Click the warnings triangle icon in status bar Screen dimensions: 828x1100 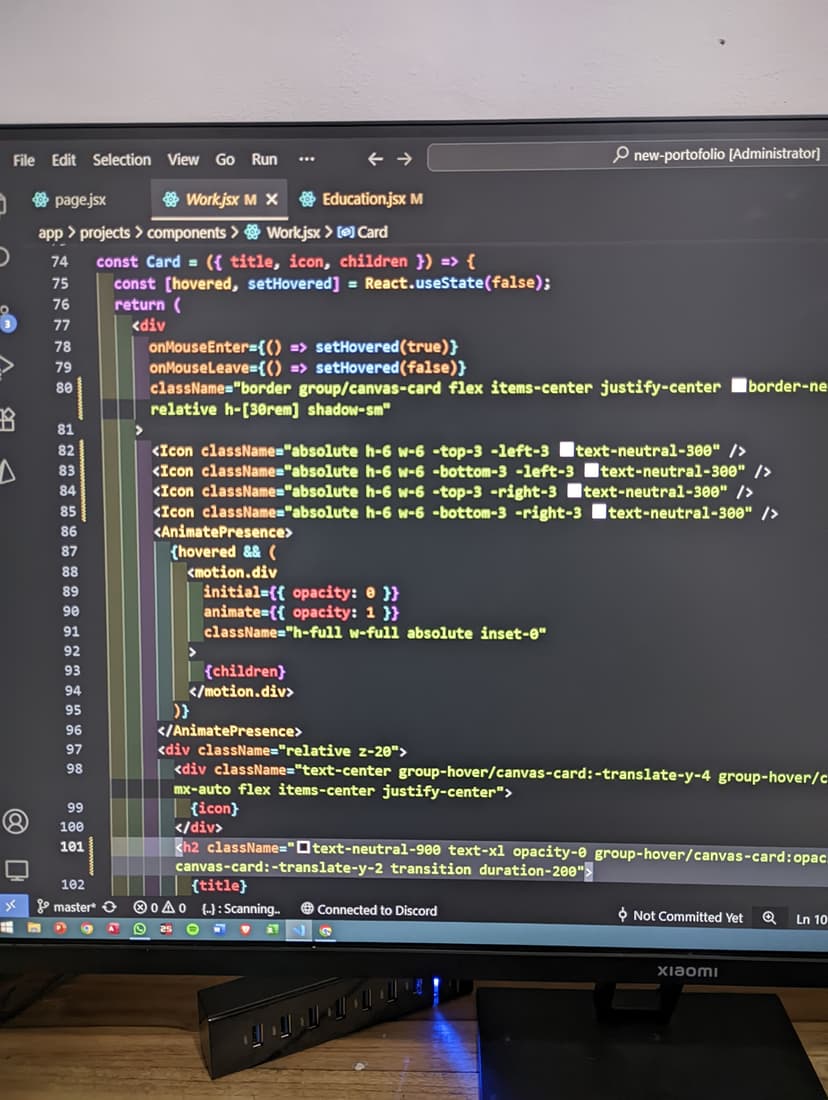click(x=168, y=908)
